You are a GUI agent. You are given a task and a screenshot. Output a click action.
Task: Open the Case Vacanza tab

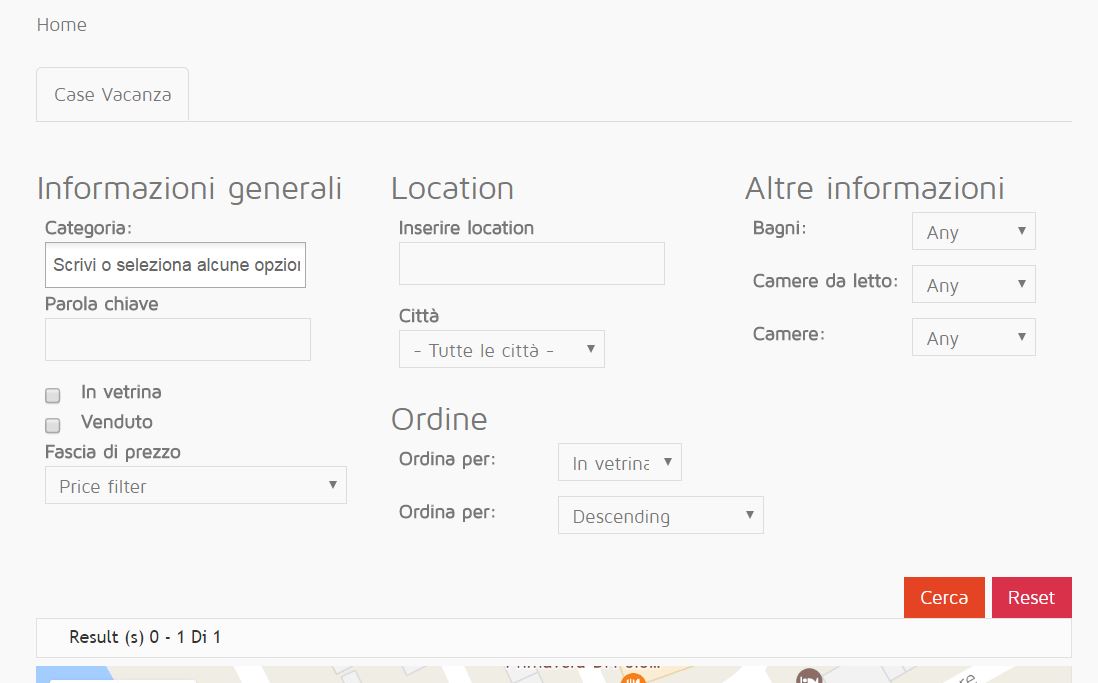pyautogui.click(x=113, y=95)
